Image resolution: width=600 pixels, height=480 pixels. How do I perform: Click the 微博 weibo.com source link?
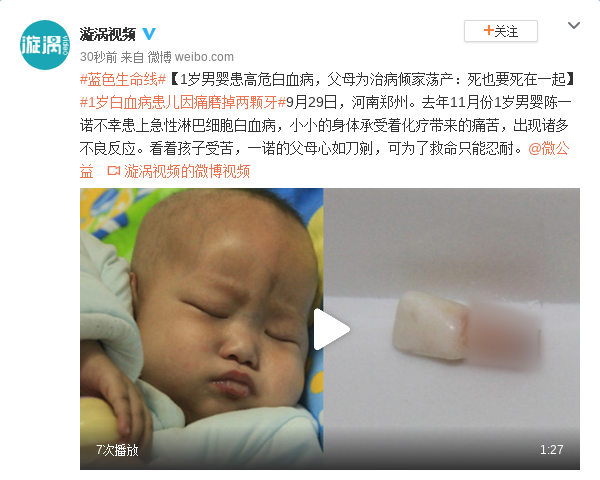190,57
